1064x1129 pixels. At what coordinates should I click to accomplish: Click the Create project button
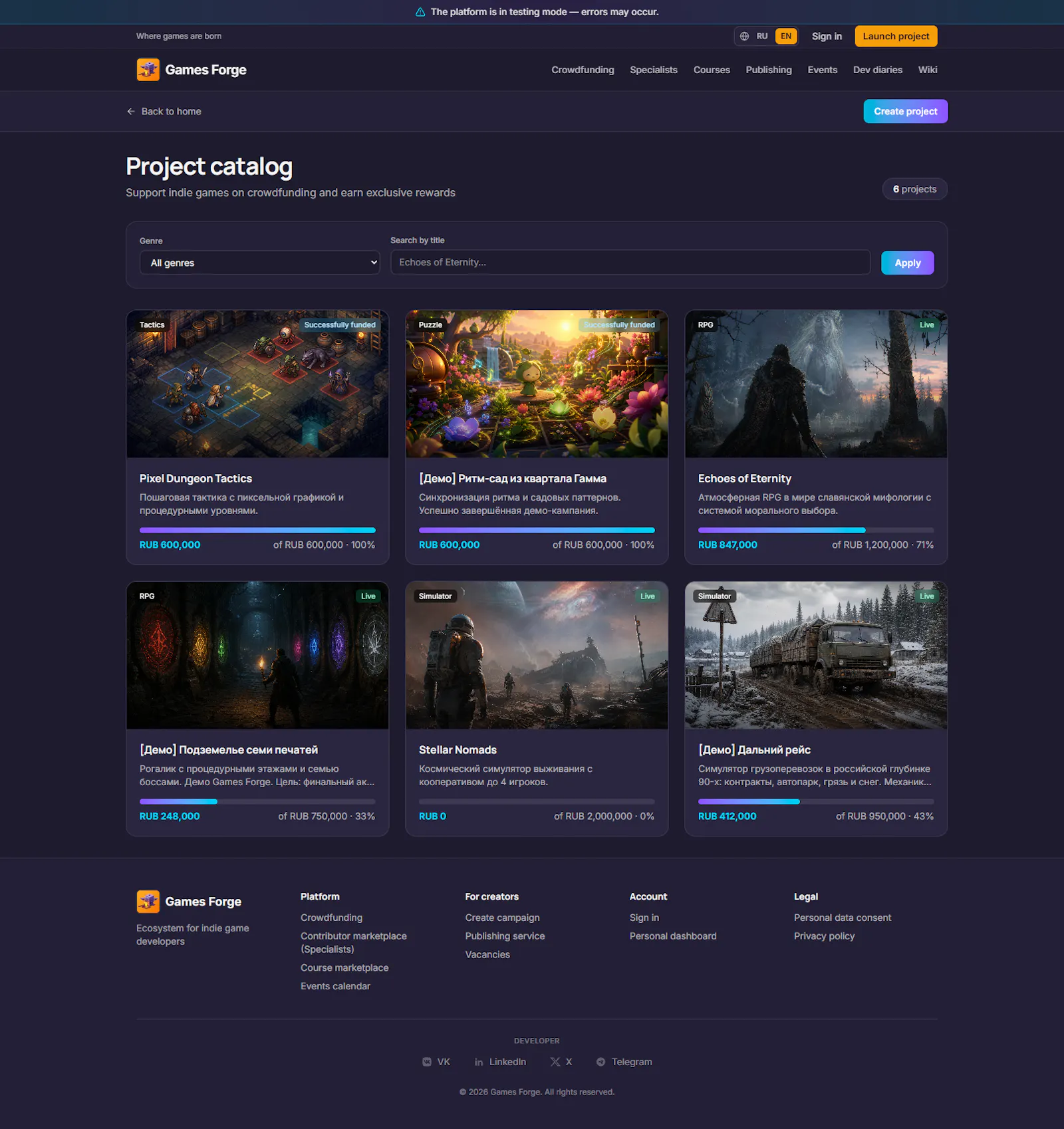(906, 112)
